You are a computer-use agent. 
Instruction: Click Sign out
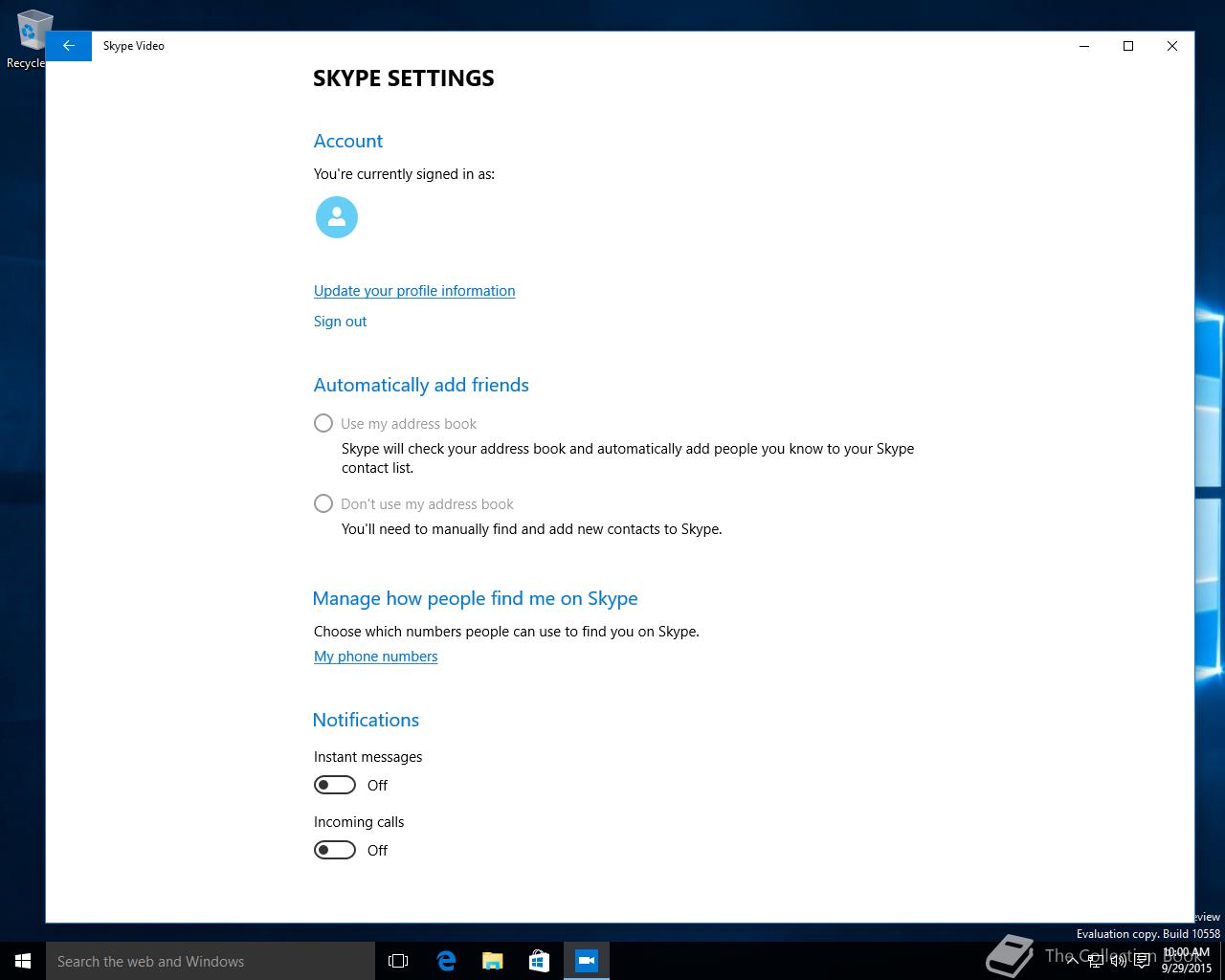click(x=340, y=322)
